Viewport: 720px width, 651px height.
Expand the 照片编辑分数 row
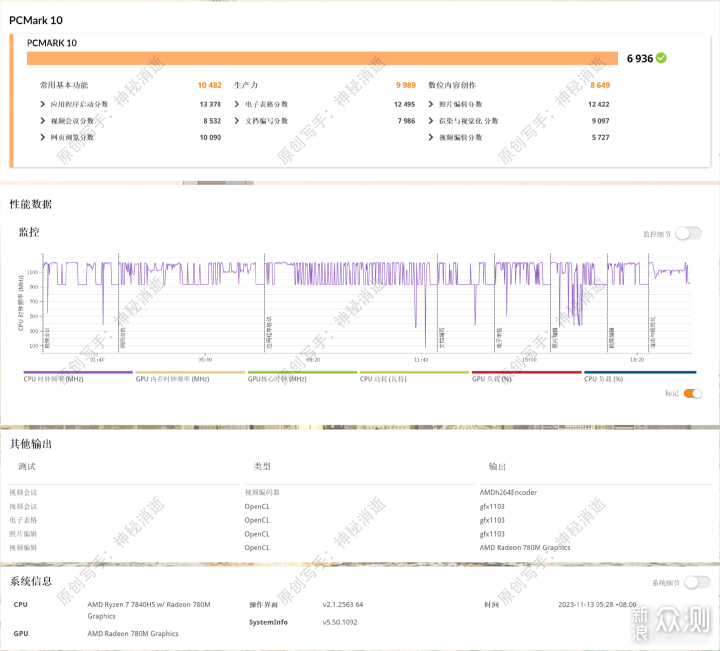tap(431, 104)
